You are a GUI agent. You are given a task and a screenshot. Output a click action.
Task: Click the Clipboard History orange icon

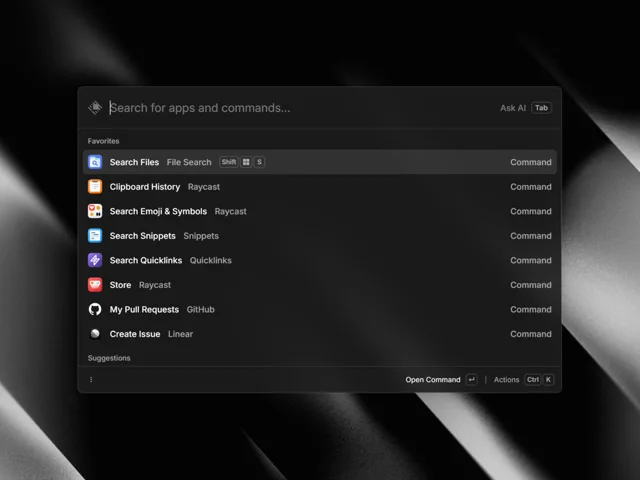[x=95, y=187]
